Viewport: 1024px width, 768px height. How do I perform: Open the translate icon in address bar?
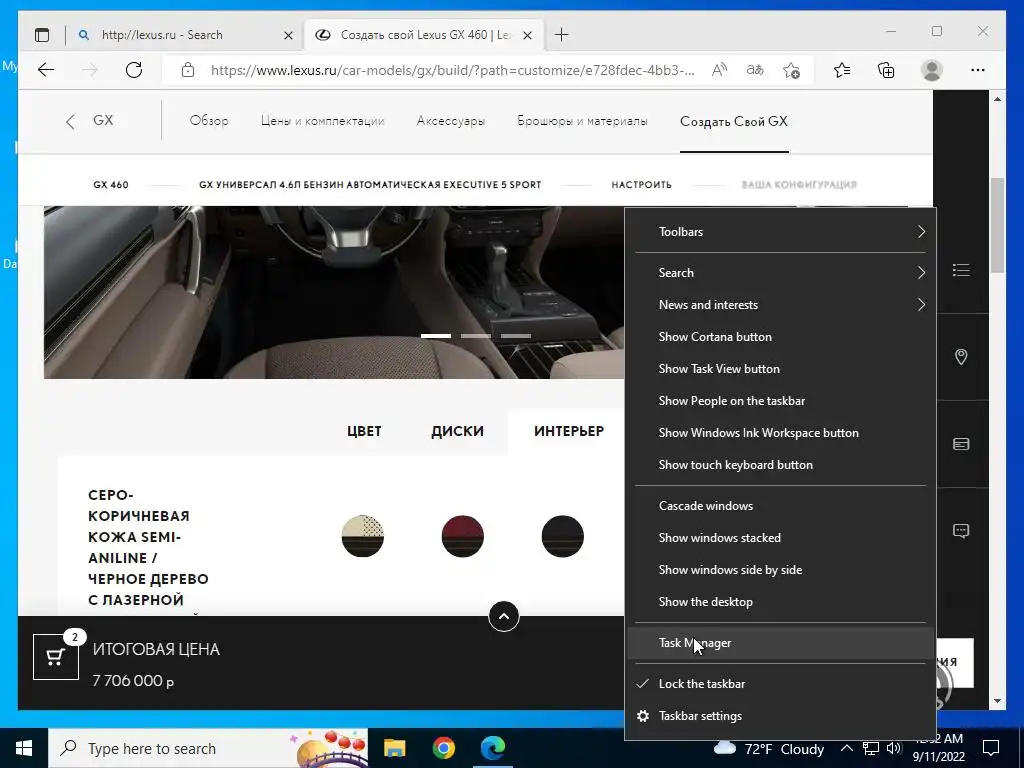point(755,70)
